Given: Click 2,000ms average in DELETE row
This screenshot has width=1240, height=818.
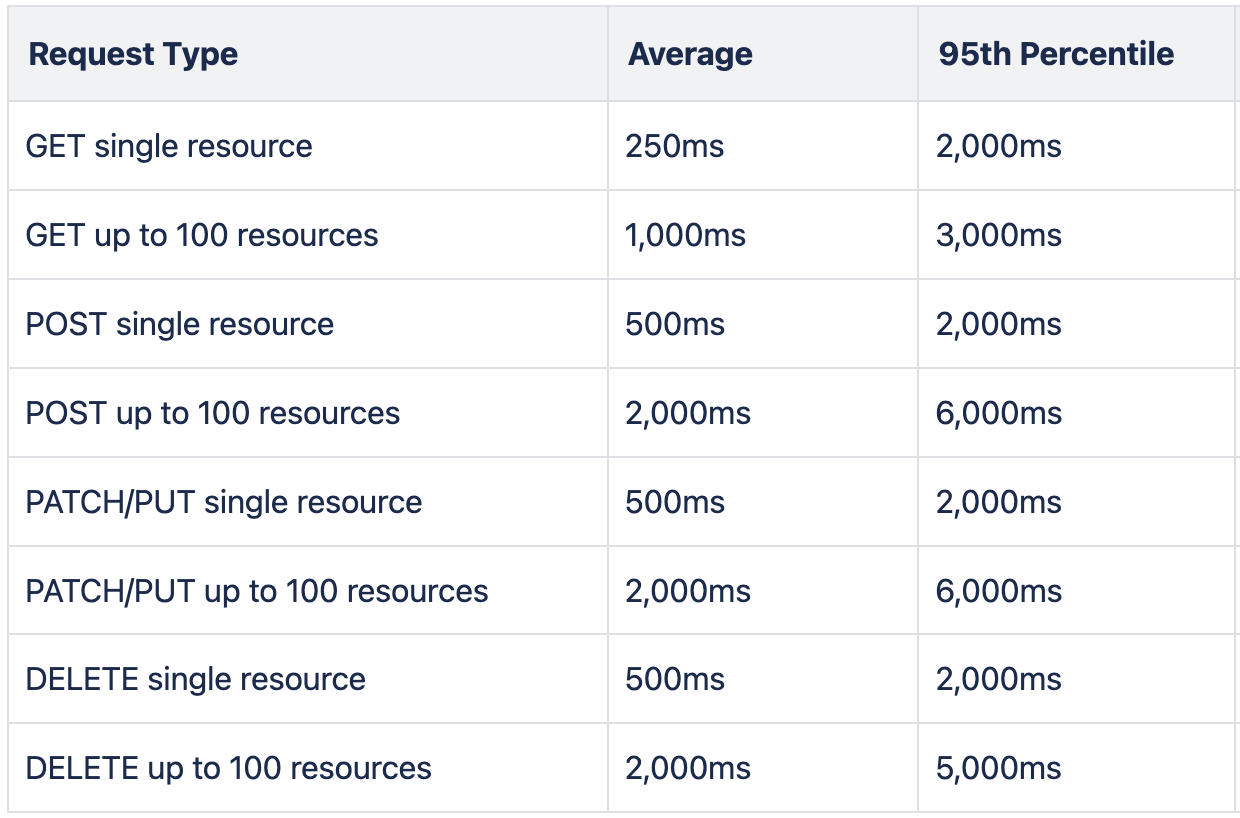Looking at the screenshot, I should (x=688, y=768).
